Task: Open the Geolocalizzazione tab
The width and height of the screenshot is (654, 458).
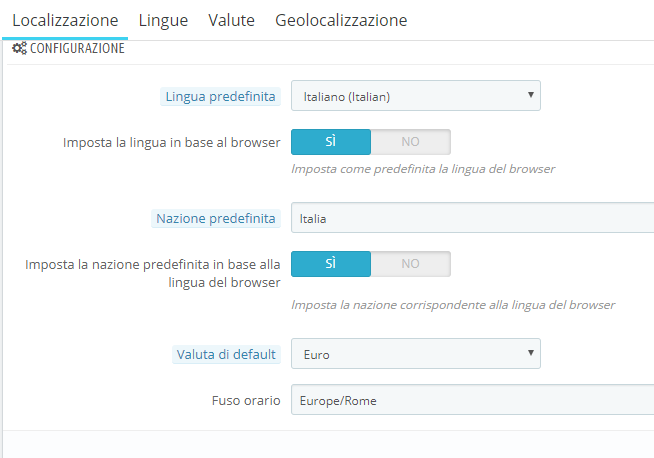Action: (341, 20)
